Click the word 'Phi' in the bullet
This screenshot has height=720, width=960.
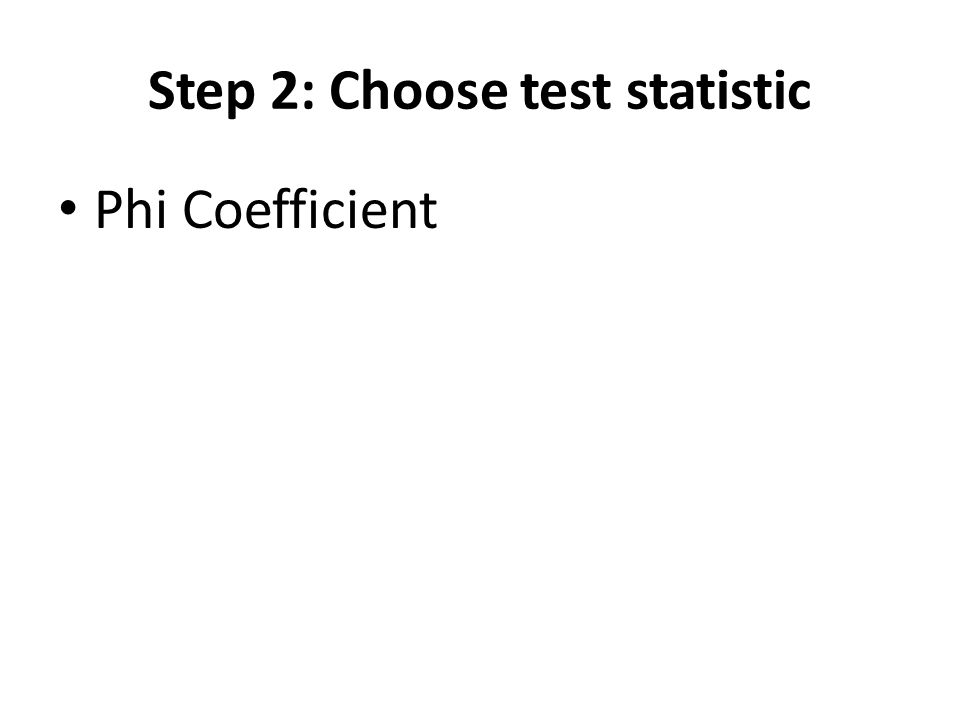point(130,209)
